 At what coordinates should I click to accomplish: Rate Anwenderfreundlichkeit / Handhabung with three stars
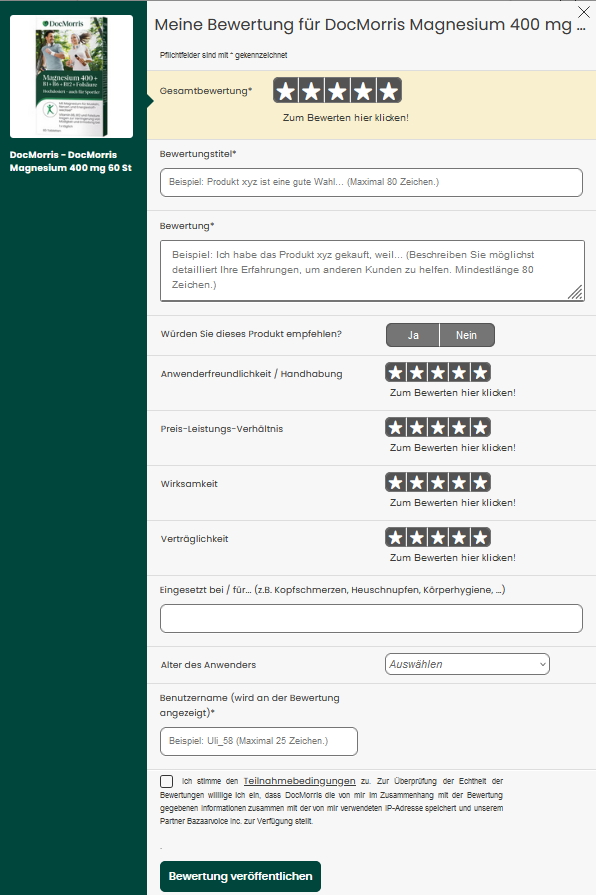pos(438,373)
